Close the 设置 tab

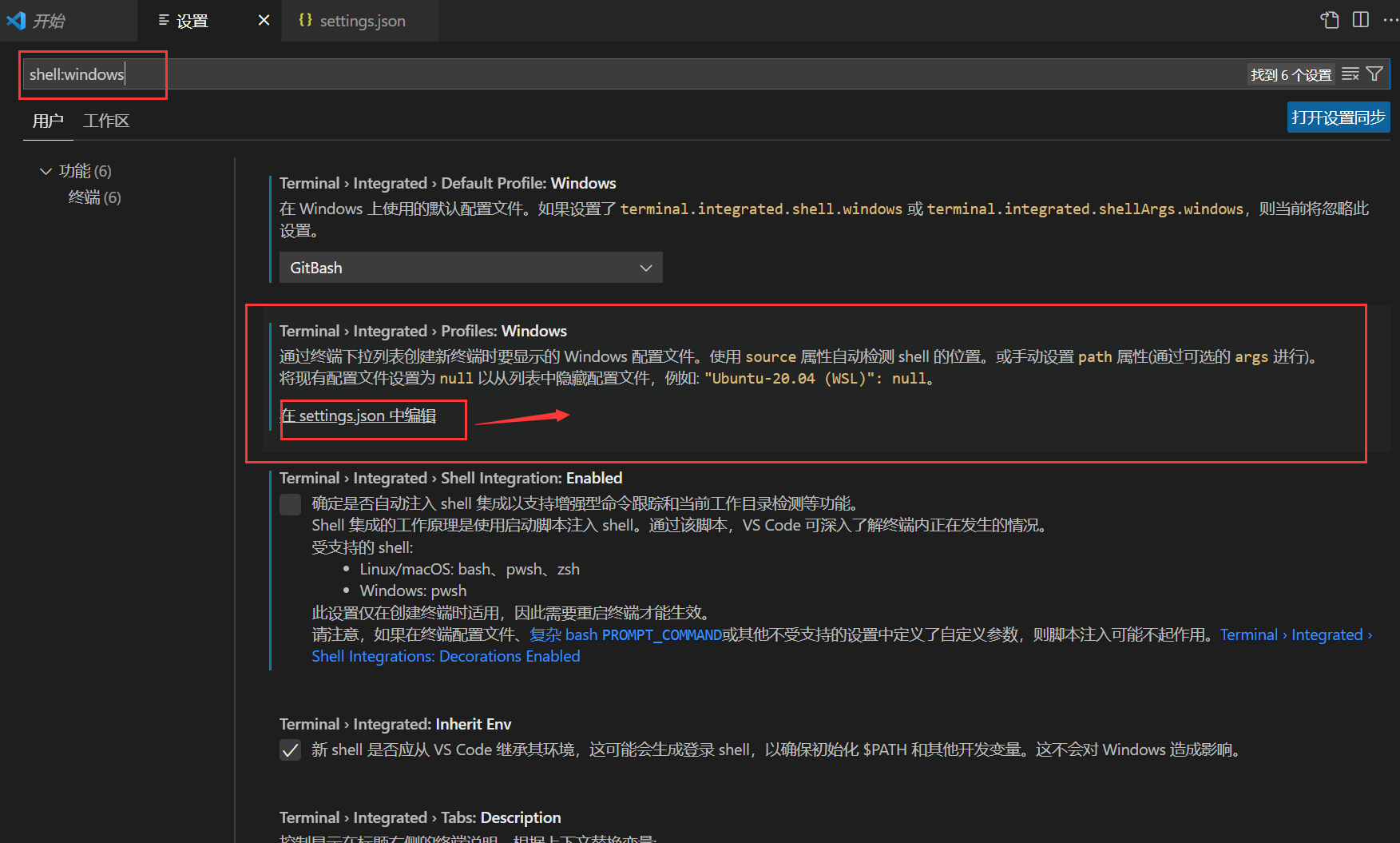pos(264,20)
